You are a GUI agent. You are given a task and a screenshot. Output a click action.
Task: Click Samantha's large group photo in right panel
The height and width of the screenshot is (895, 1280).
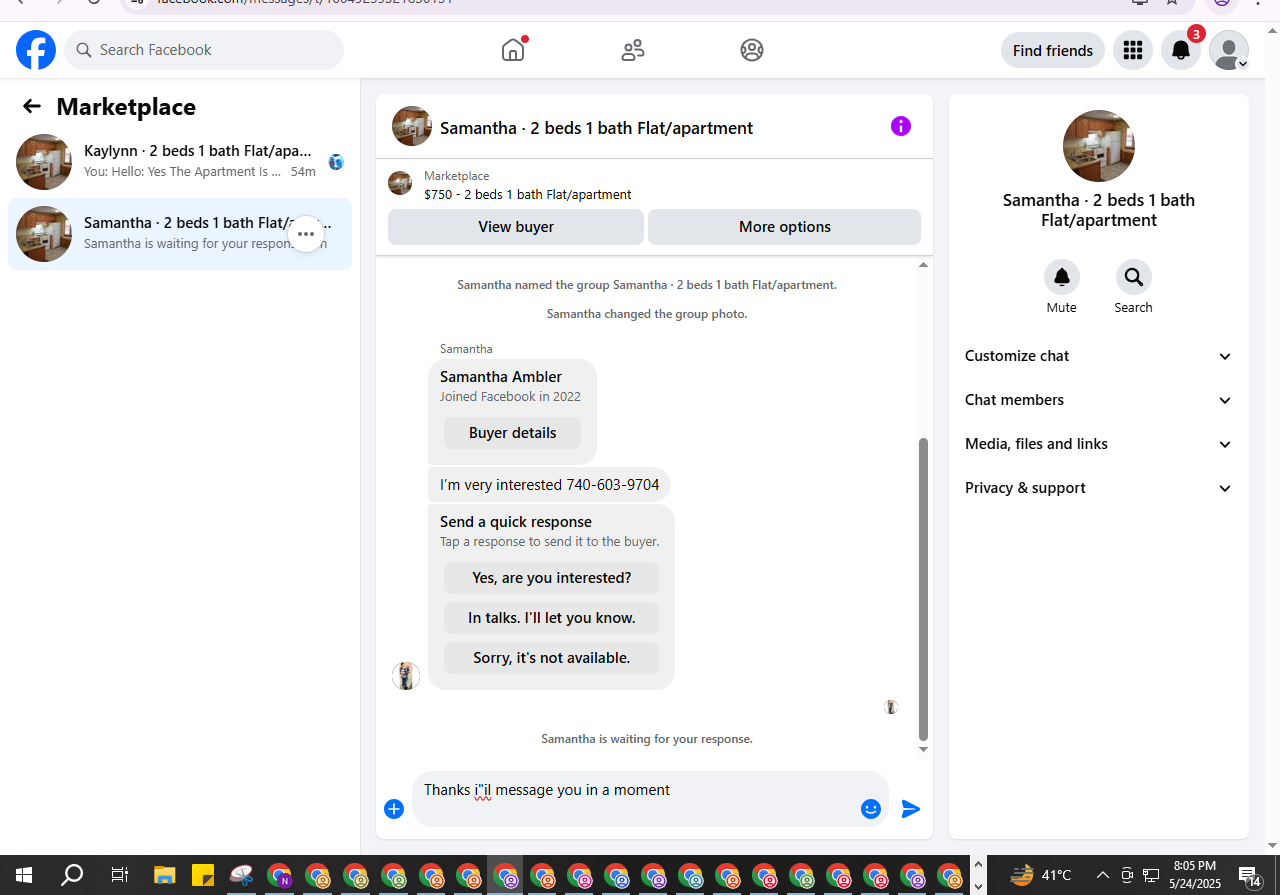click(x=1099, y=146)
